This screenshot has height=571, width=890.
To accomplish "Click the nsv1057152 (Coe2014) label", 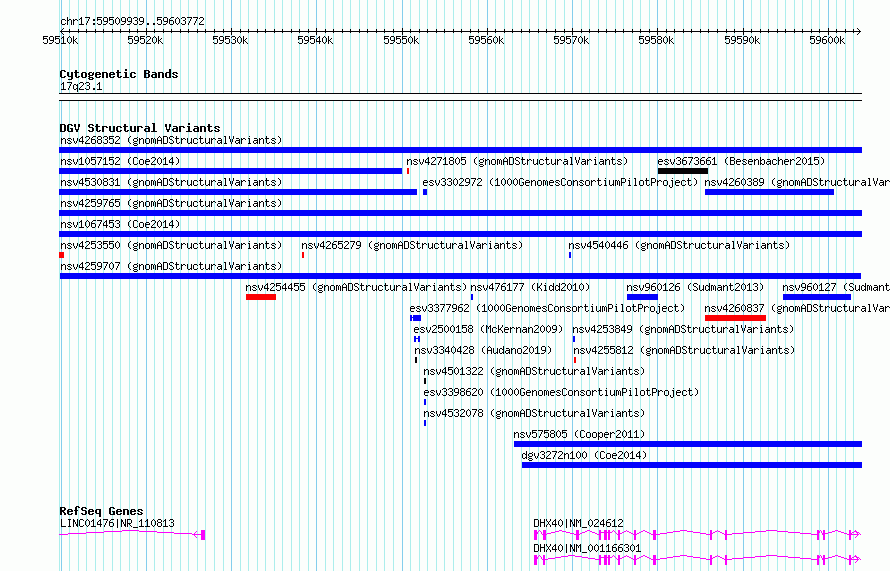I will 120,161.
